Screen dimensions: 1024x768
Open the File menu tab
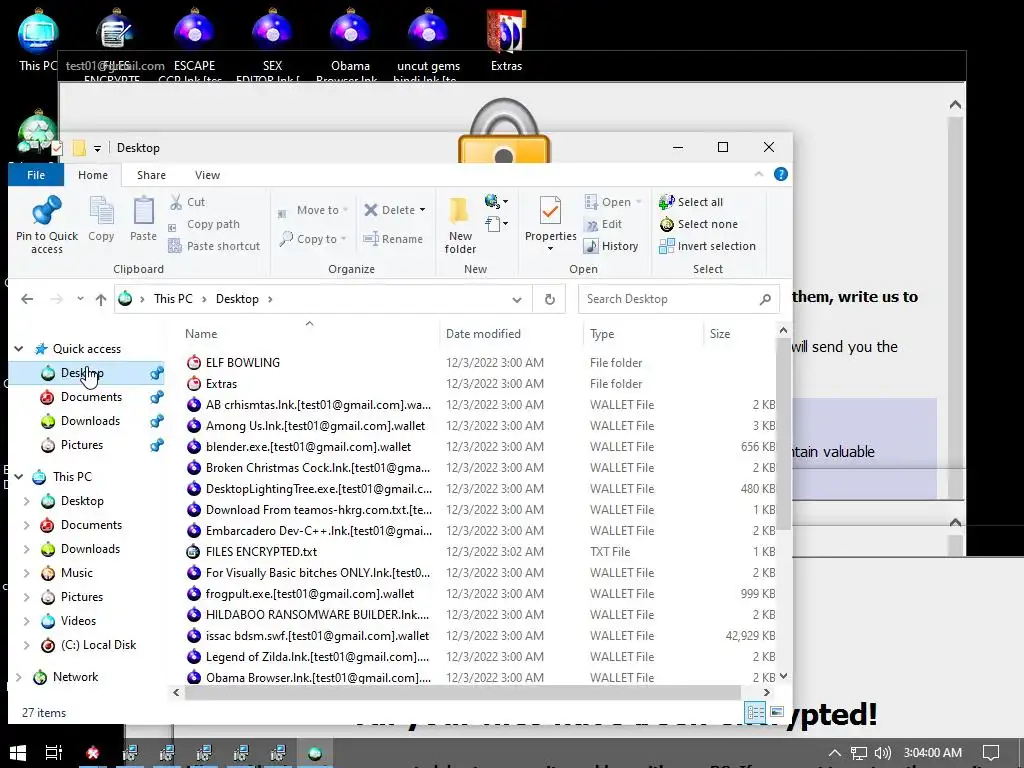(x=36, y=175)
